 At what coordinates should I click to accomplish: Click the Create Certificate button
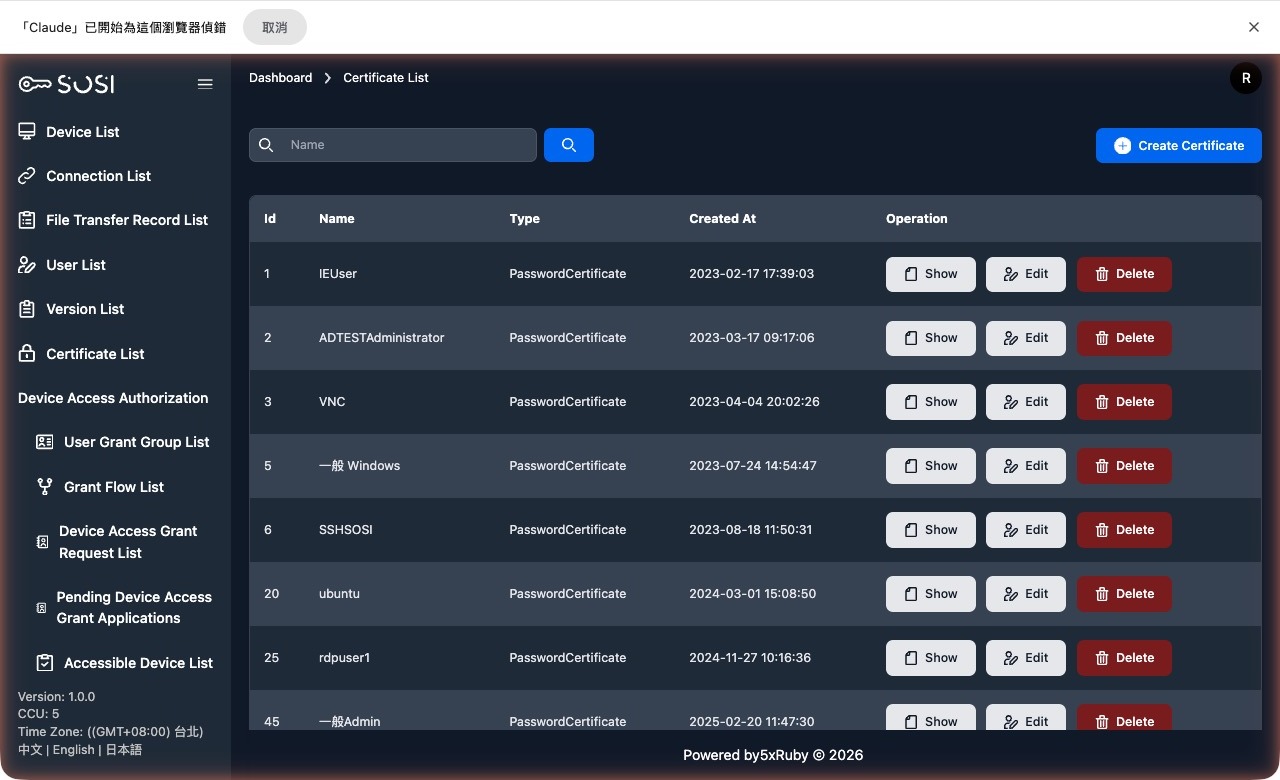[1178, 145]
